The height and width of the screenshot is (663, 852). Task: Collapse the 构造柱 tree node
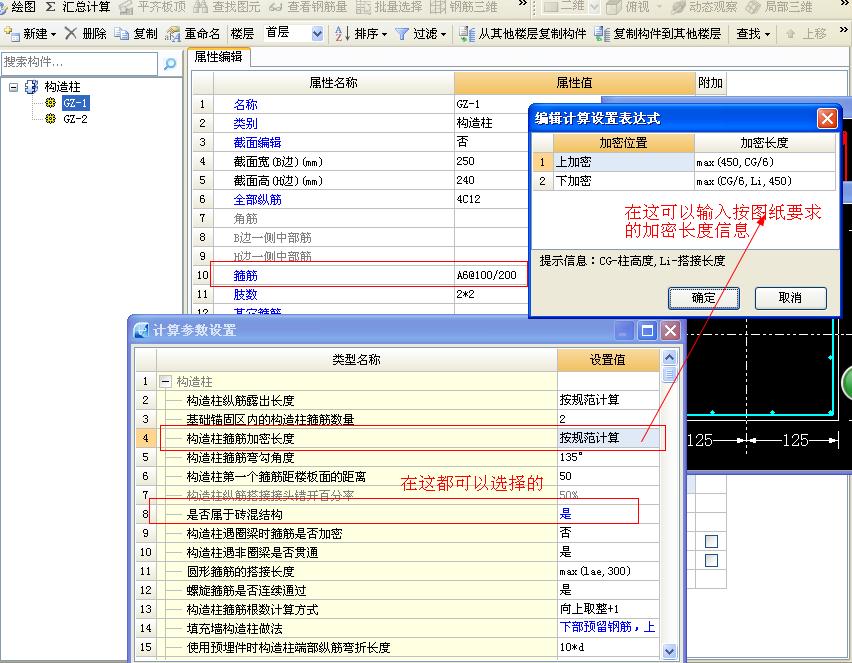(x=14, y=87)
